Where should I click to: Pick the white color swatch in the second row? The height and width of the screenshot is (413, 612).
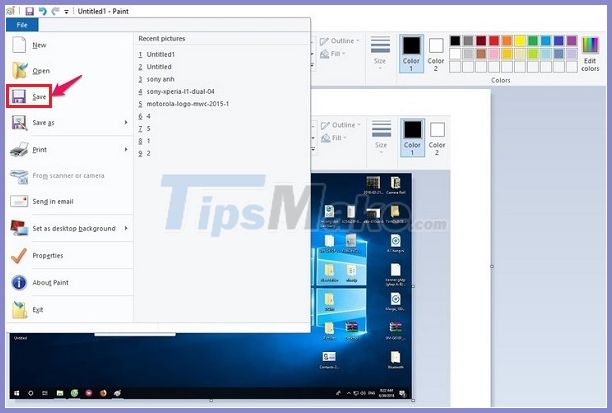(455, 53)
